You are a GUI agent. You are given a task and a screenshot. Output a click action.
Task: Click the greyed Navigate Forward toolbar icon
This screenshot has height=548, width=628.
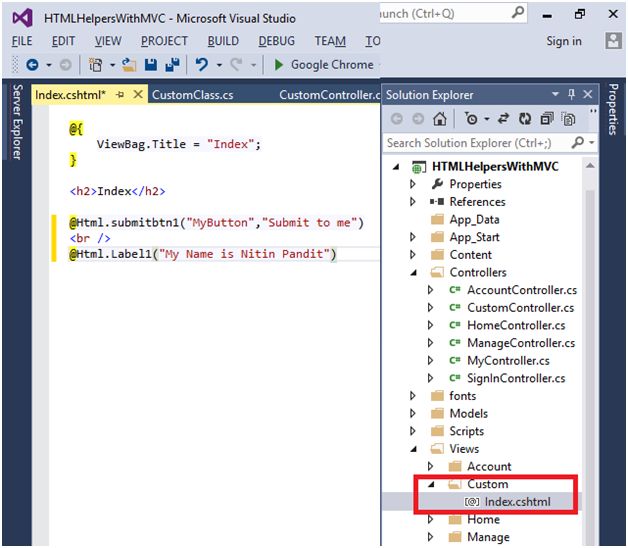click(x=65, y=64)
